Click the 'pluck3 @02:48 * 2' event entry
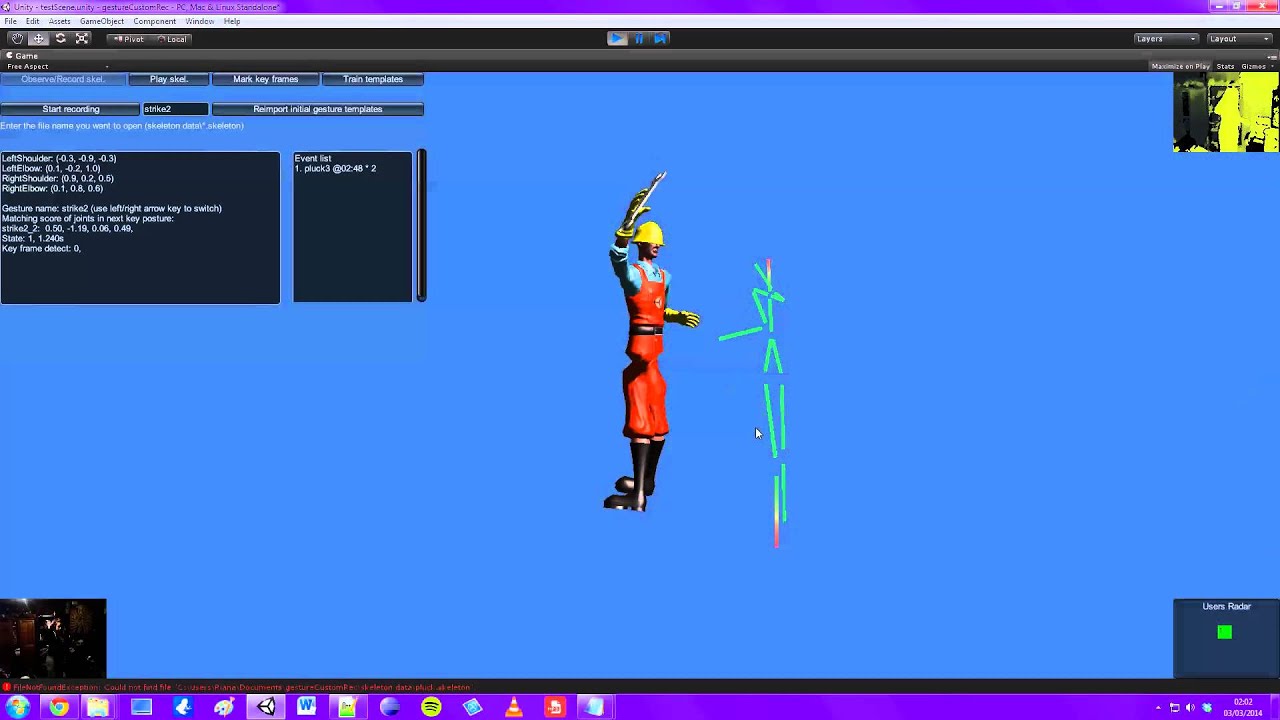 click(x=335, y=169)
